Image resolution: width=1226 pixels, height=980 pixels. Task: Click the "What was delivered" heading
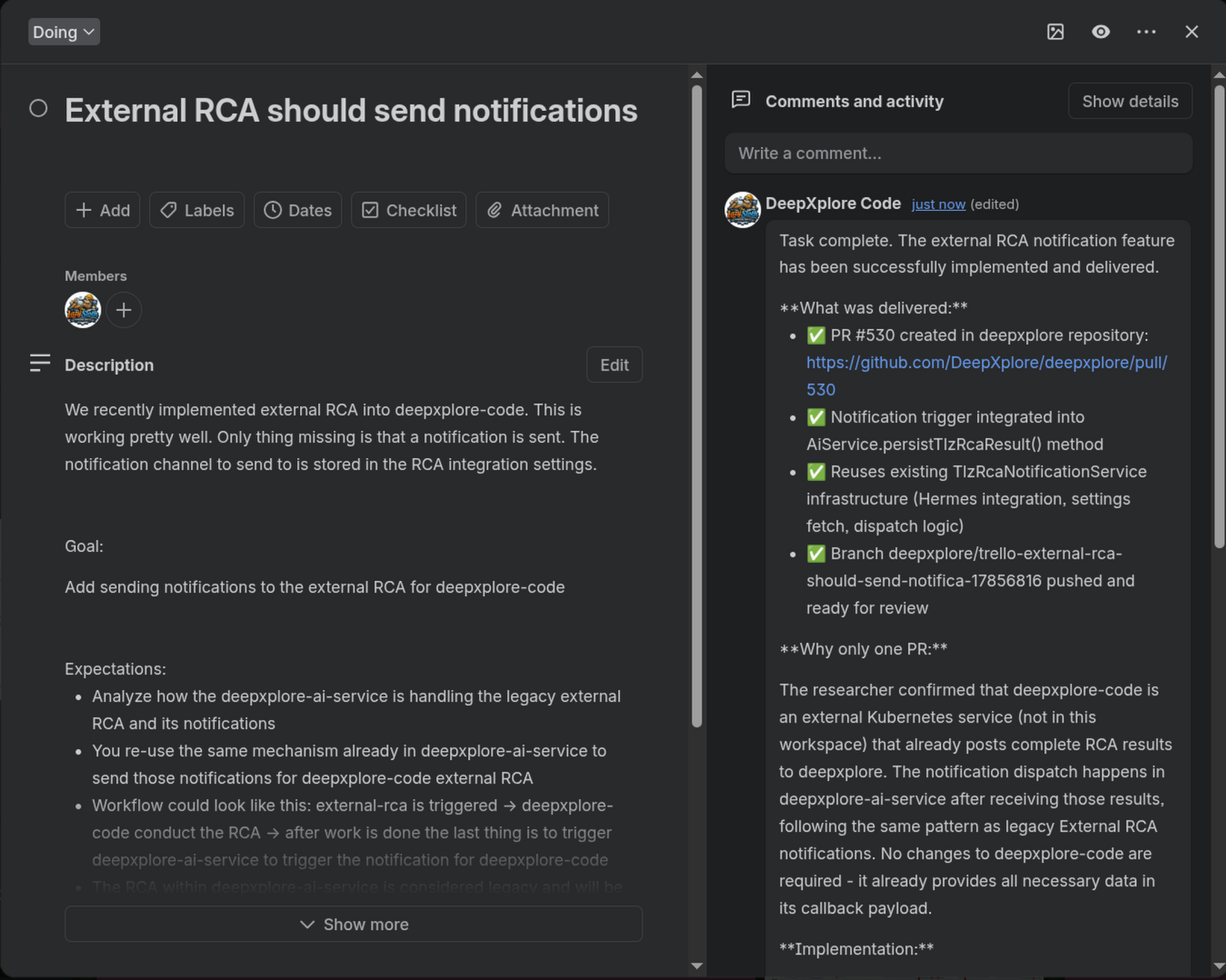pos(873,308)
